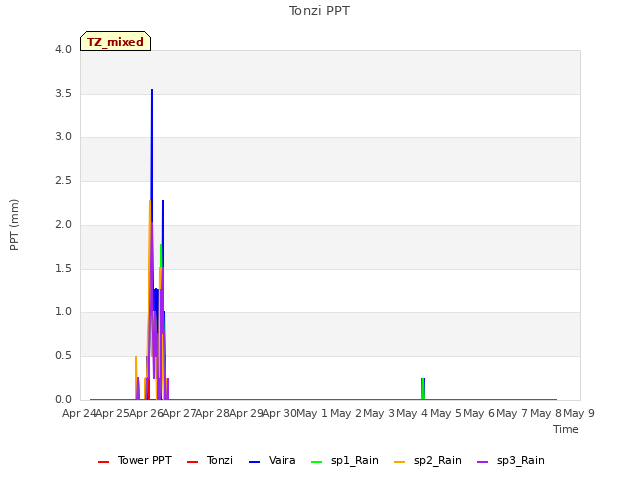Screen dimensions: 640x480
Task: Click the May 2 x-axis date
Action: 346,413
